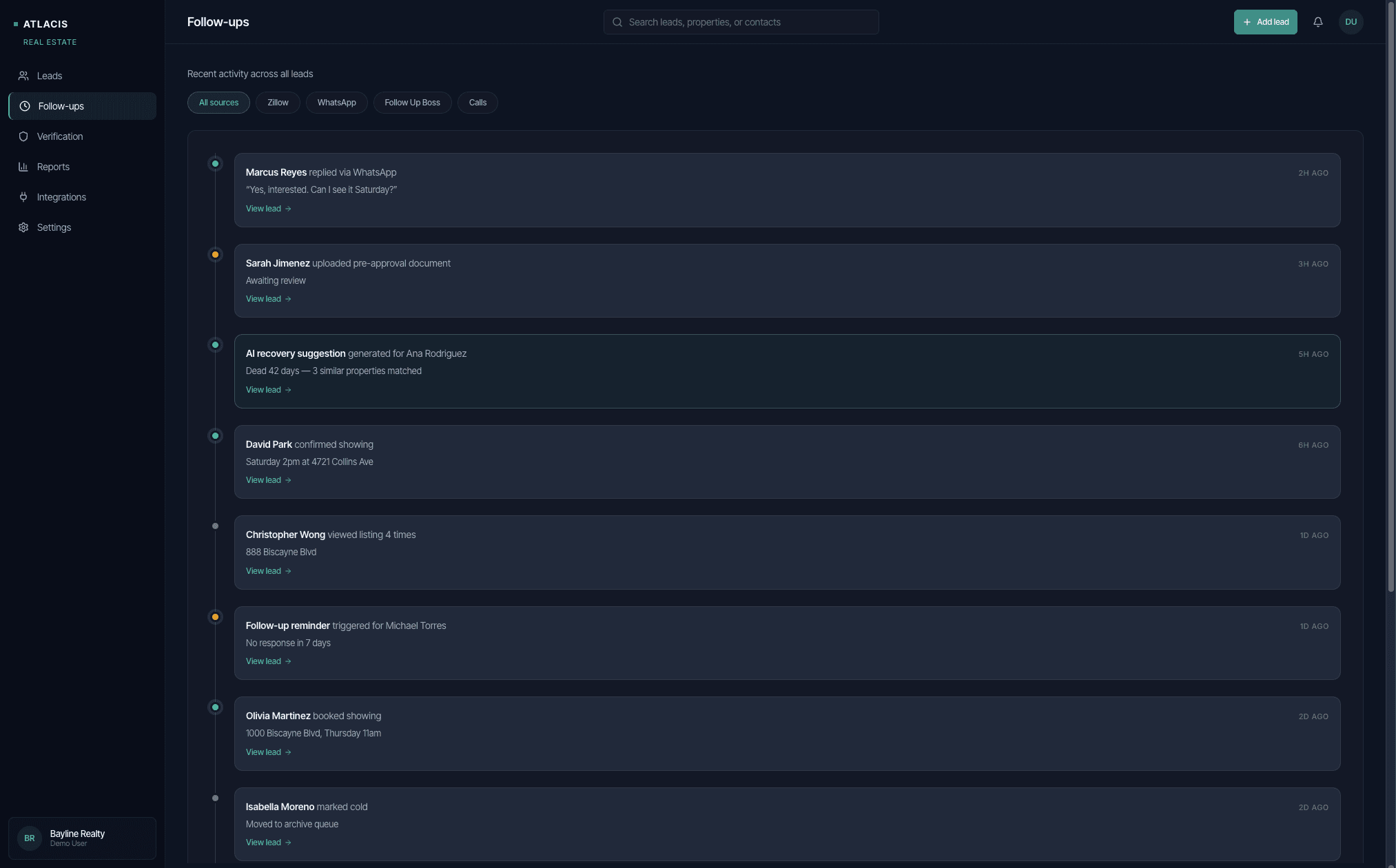This screenshot has width=1396, height=868.
Task: Focus the search leads input field
Action: click(748, 22)
